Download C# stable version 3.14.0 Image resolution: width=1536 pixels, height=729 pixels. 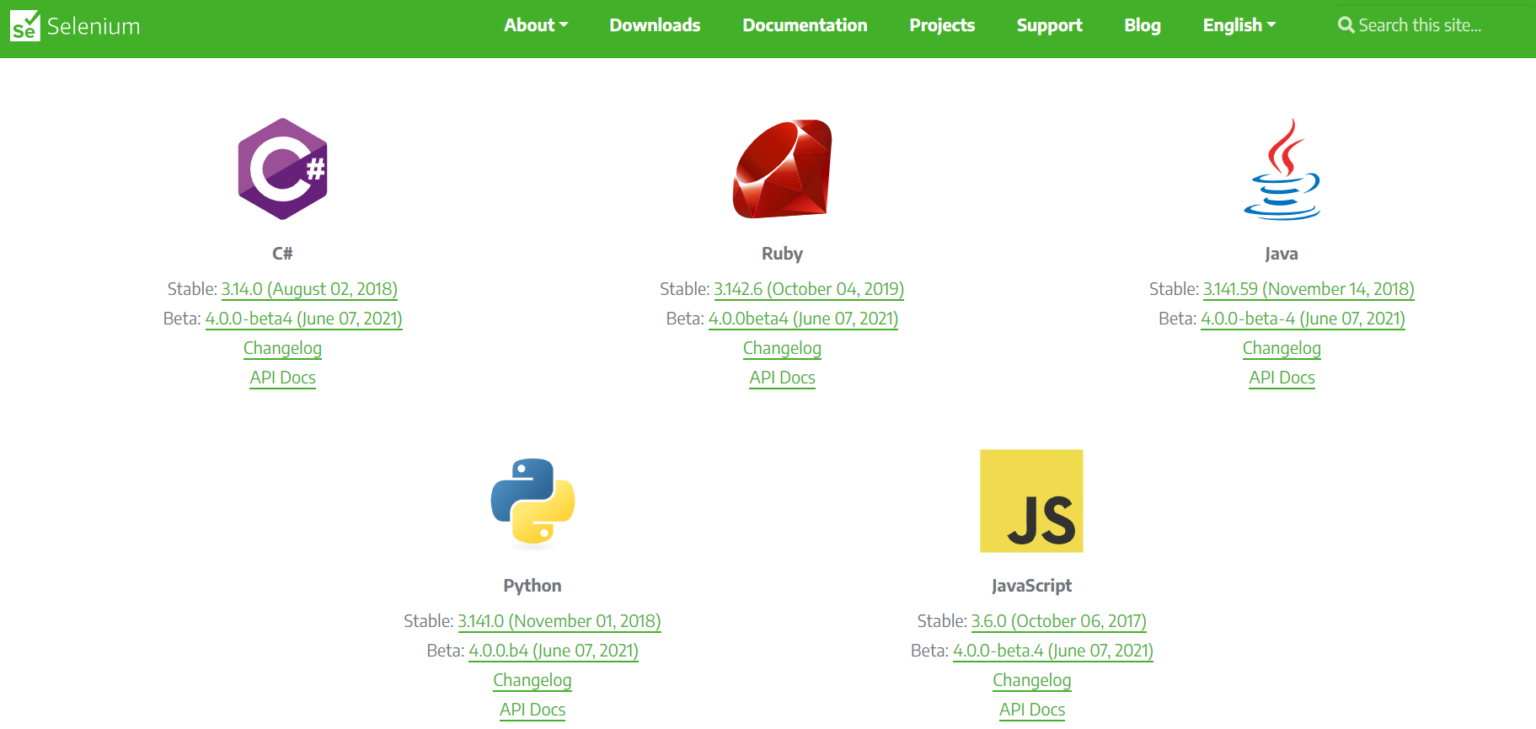click(309, 289)
